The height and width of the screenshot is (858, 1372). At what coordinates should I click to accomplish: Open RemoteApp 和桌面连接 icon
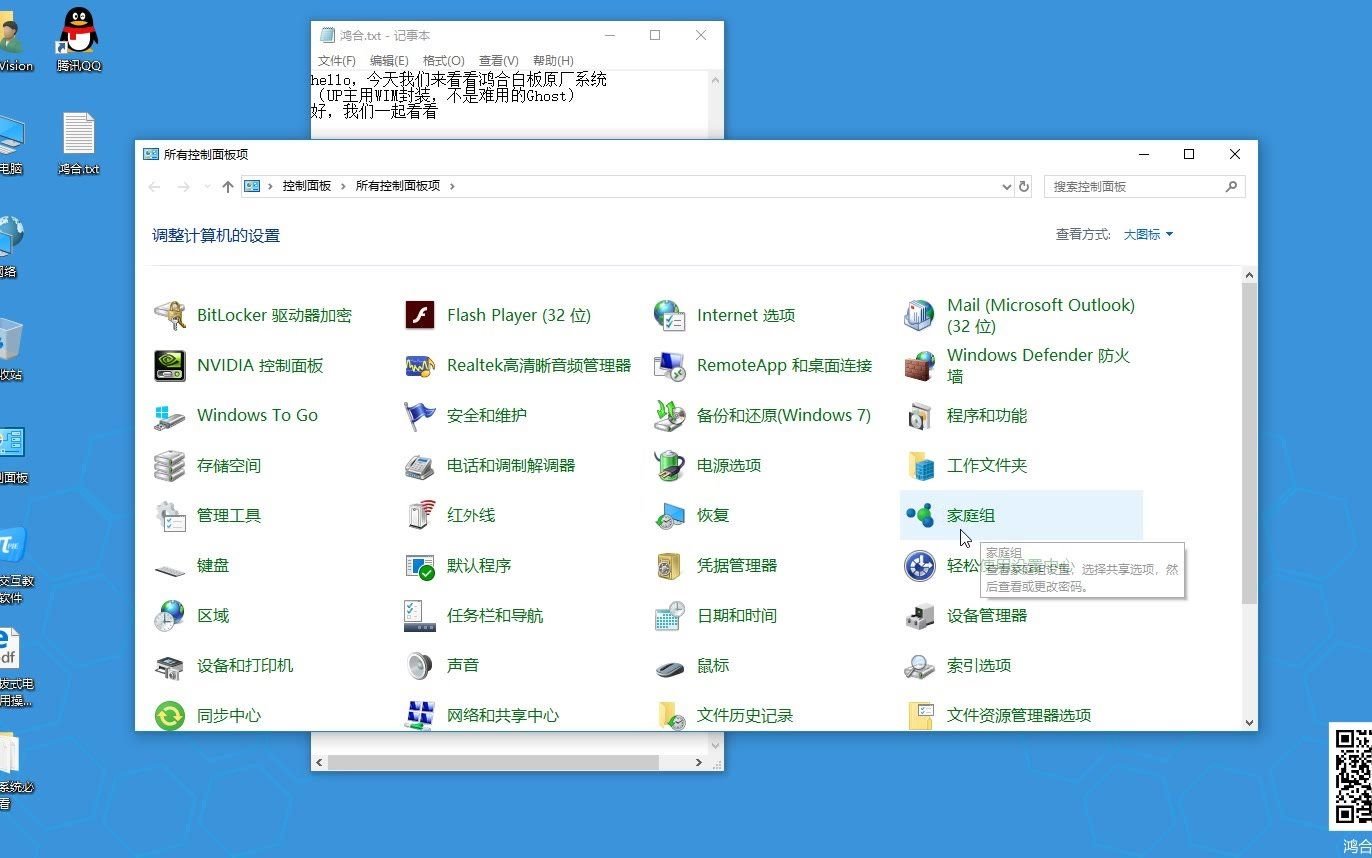(x=670, y=365)
